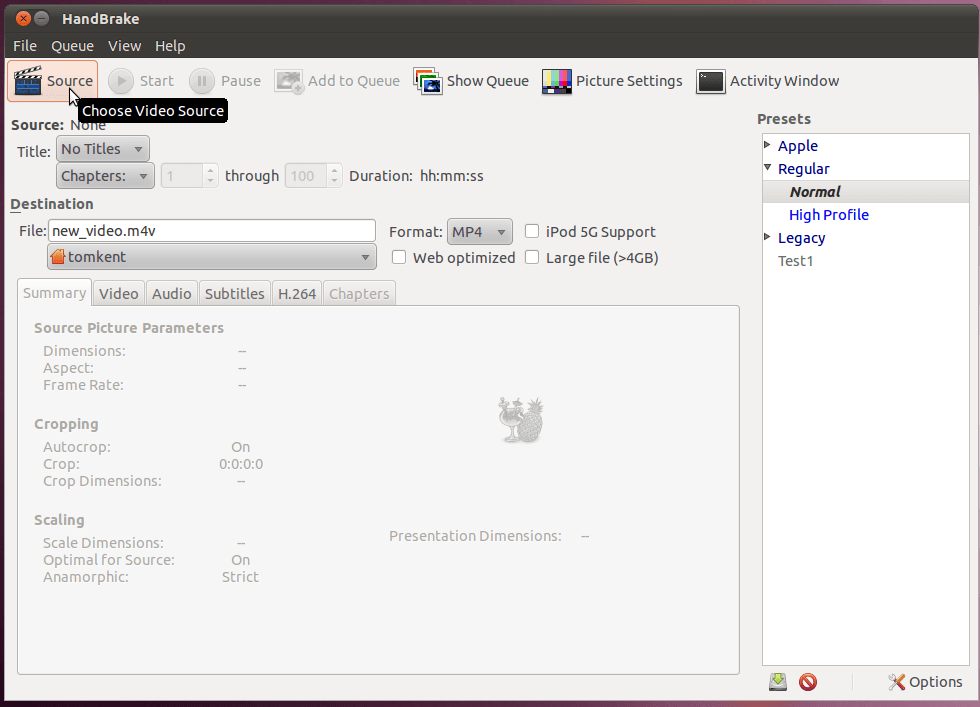Viewport: 980px width, 707px height.
Task: Enable Web optimized output
Action: 399,257
